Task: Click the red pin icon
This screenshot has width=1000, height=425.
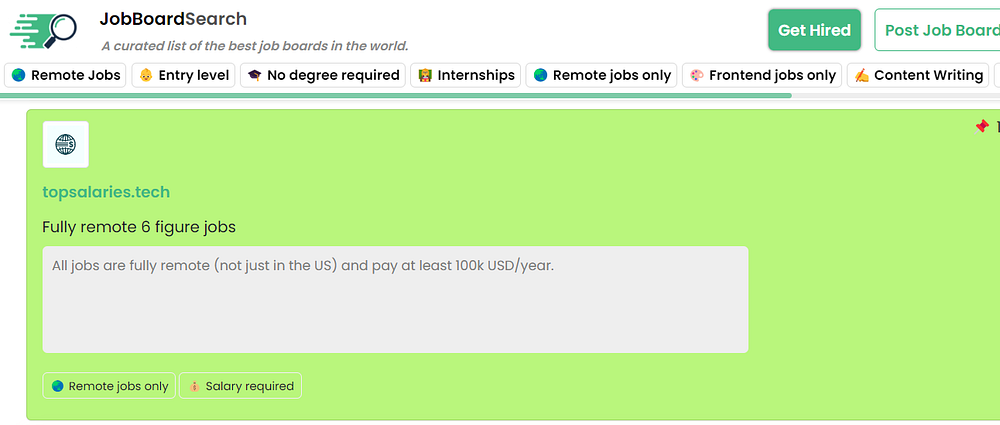Action: point(981,127)
